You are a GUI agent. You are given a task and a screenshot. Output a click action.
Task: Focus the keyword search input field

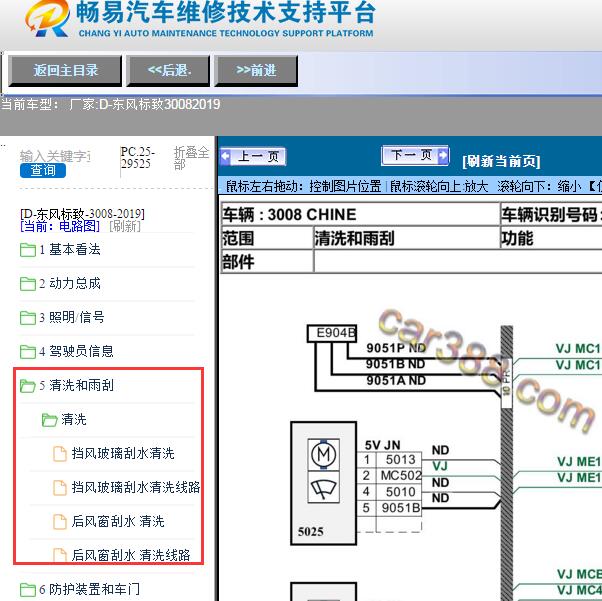55,156
